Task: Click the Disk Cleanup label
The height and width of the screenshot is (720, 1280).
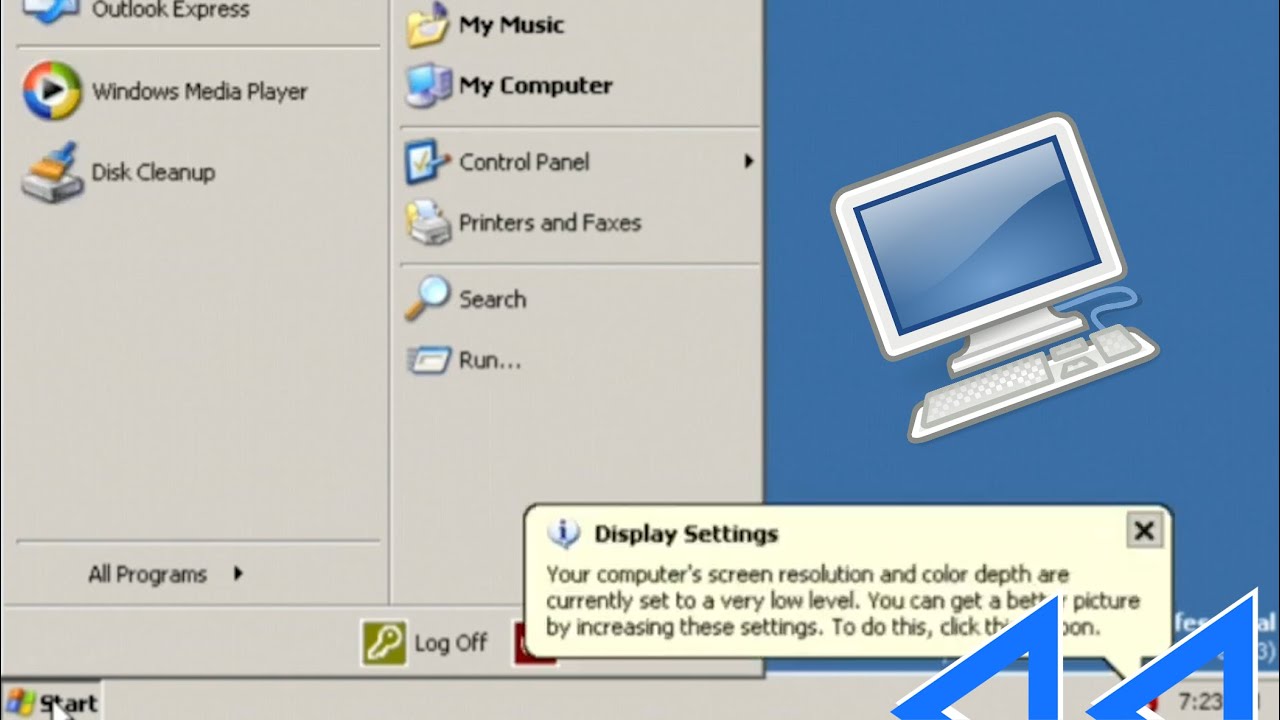Action: [153, 172]
